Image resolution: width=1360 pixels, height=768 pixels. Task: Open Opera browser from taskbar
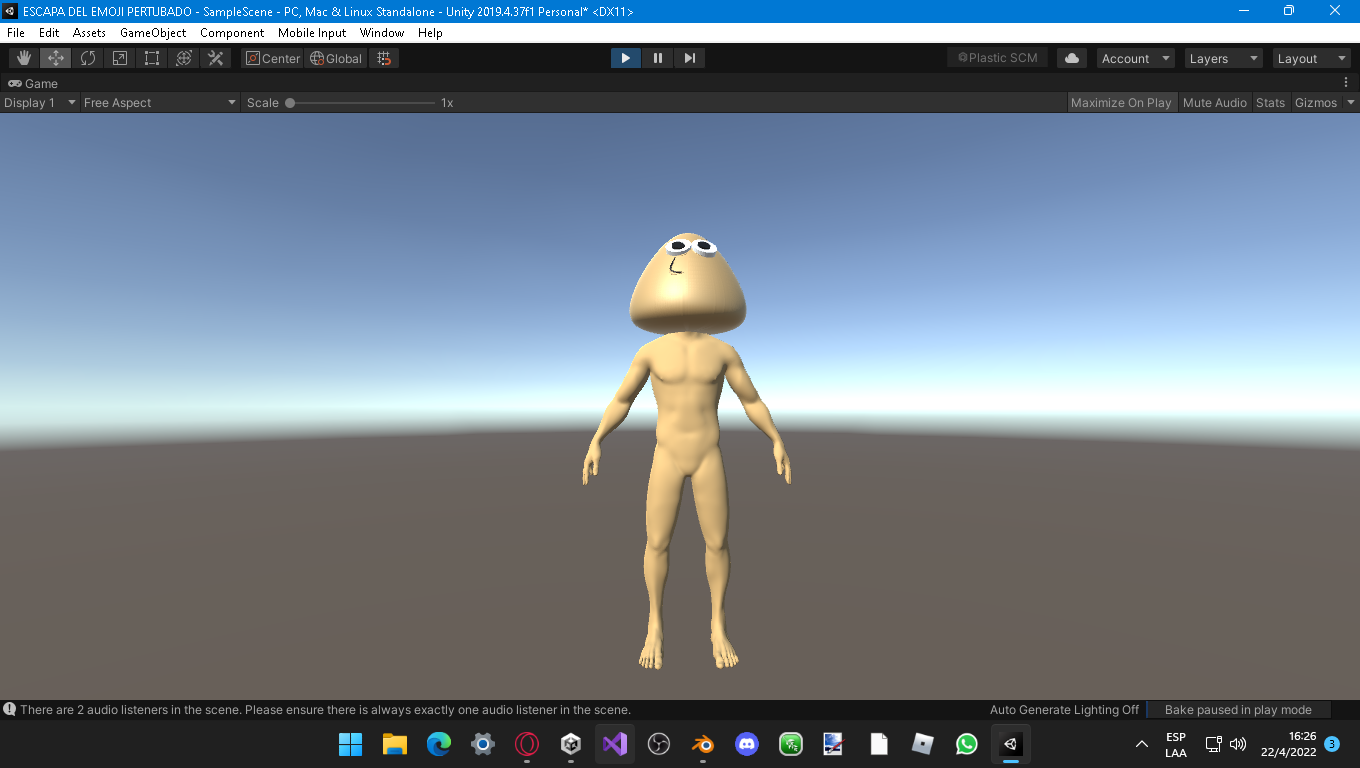527,744
